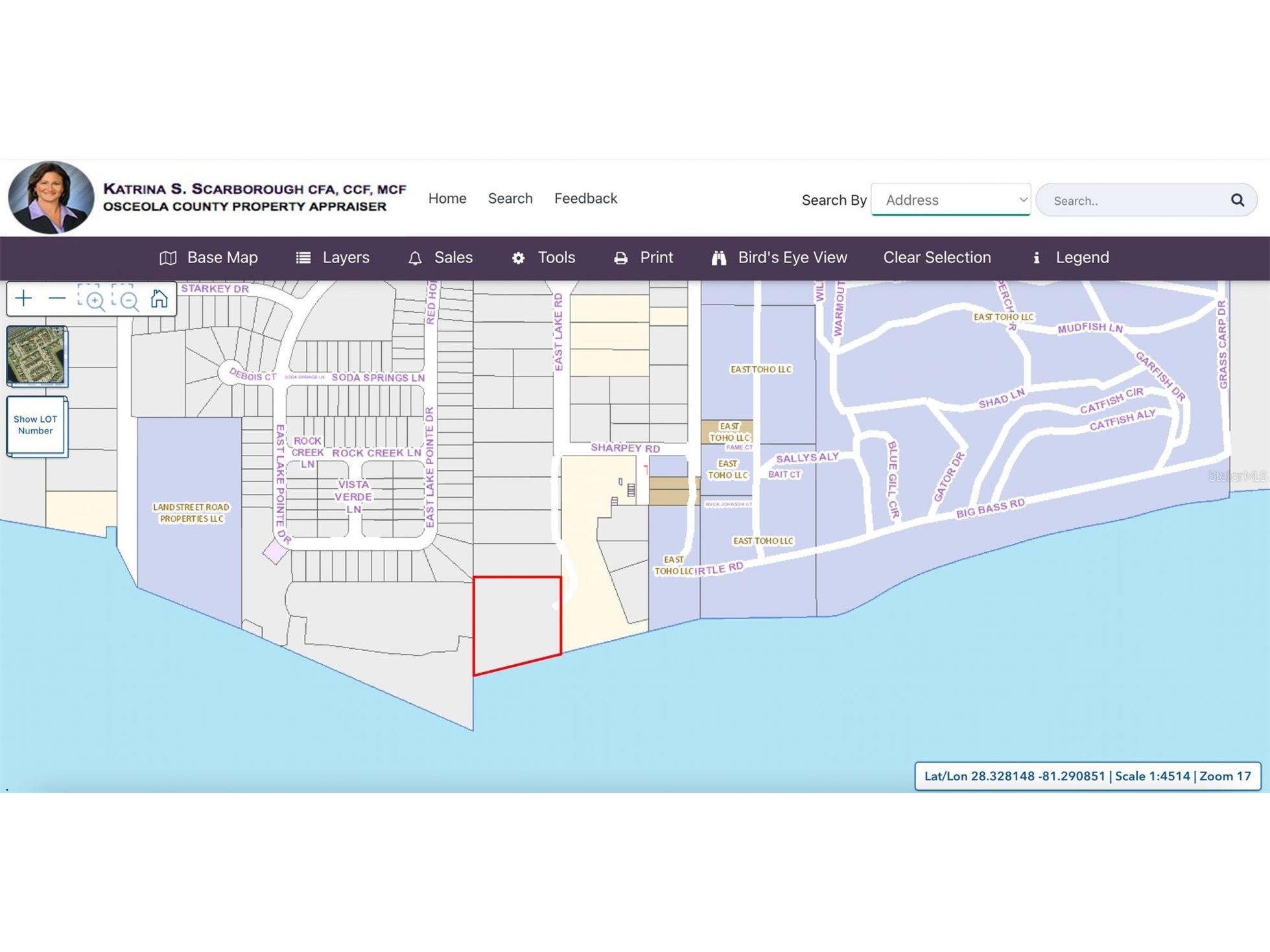Click the LANDSTREET ROAD PROPERTIES LLC parcel label

[191, 513]
